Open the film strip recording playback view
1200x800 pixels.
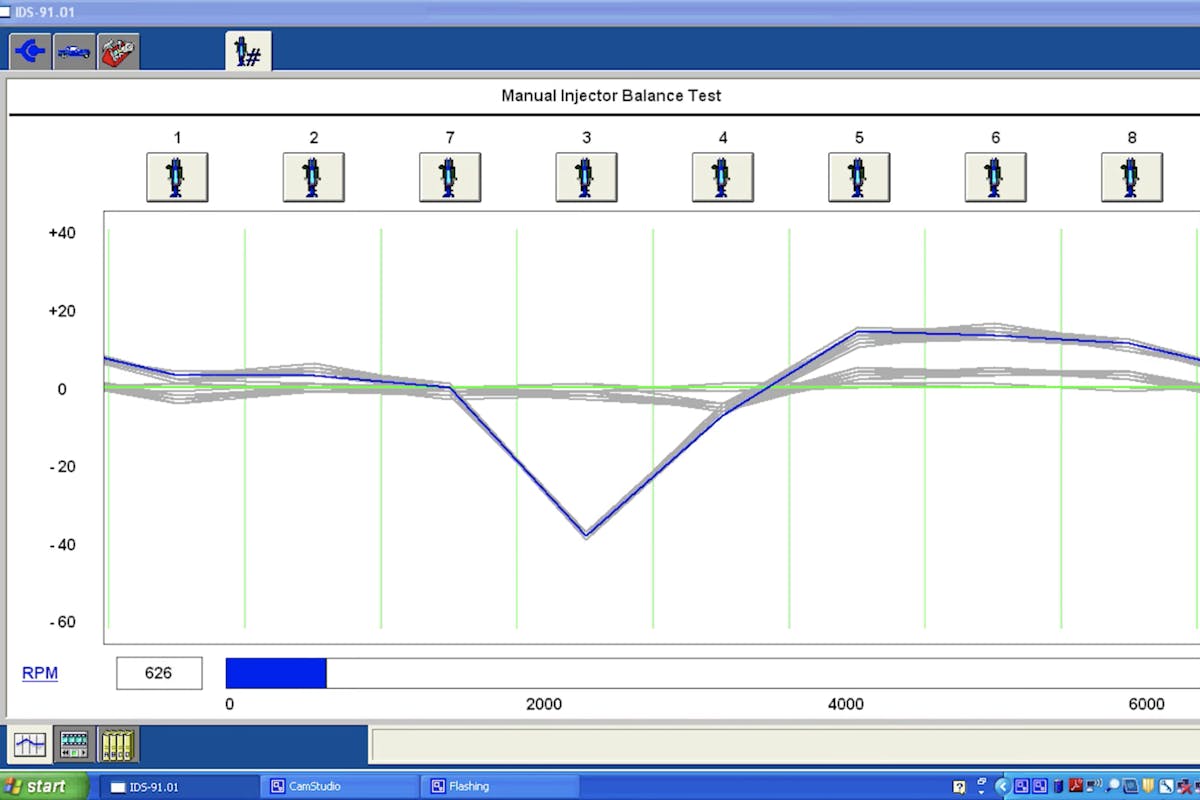pyautogui.click(x=74, y=744)
